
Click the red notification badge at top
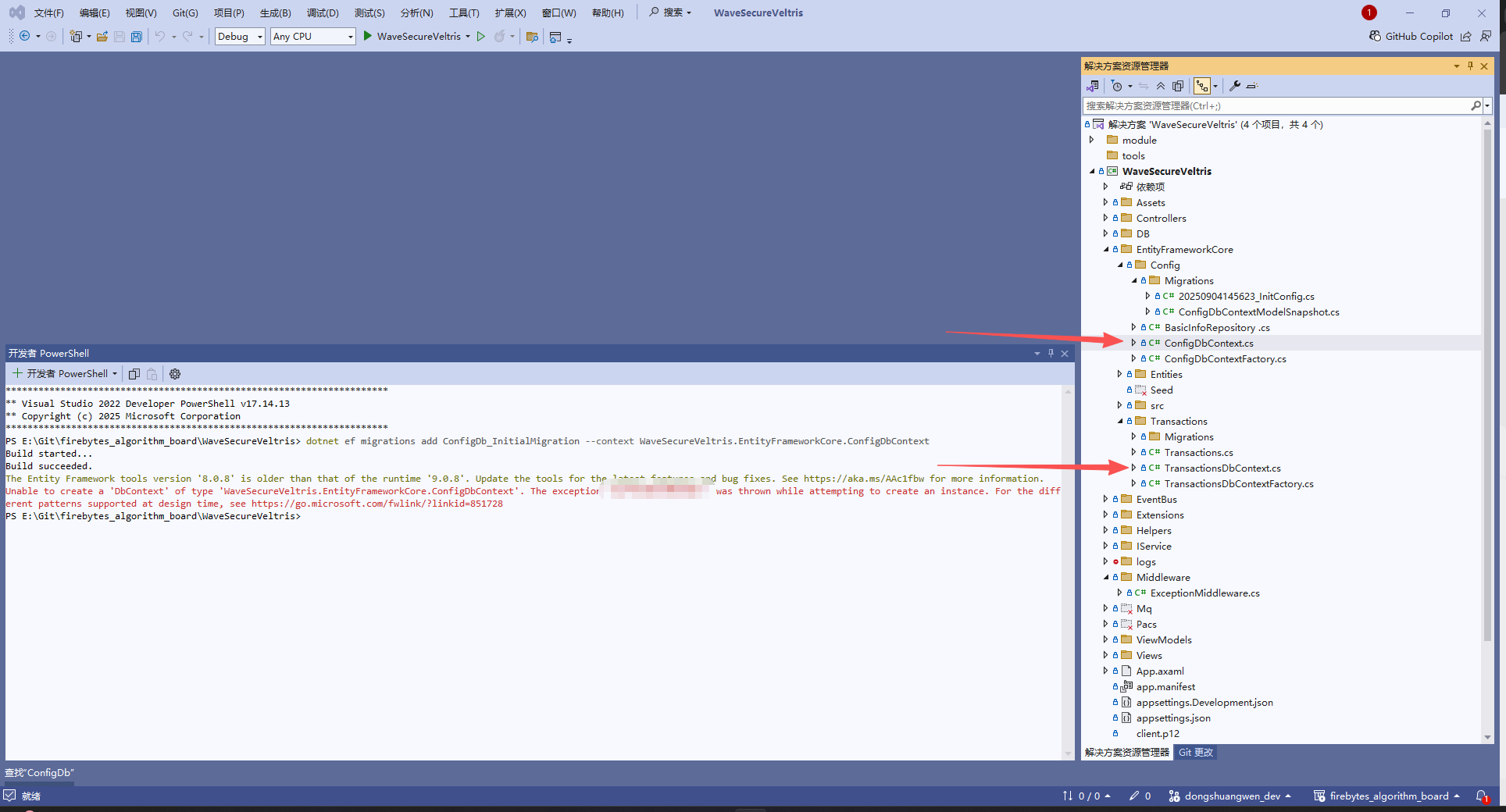(x=1369, y=12)
